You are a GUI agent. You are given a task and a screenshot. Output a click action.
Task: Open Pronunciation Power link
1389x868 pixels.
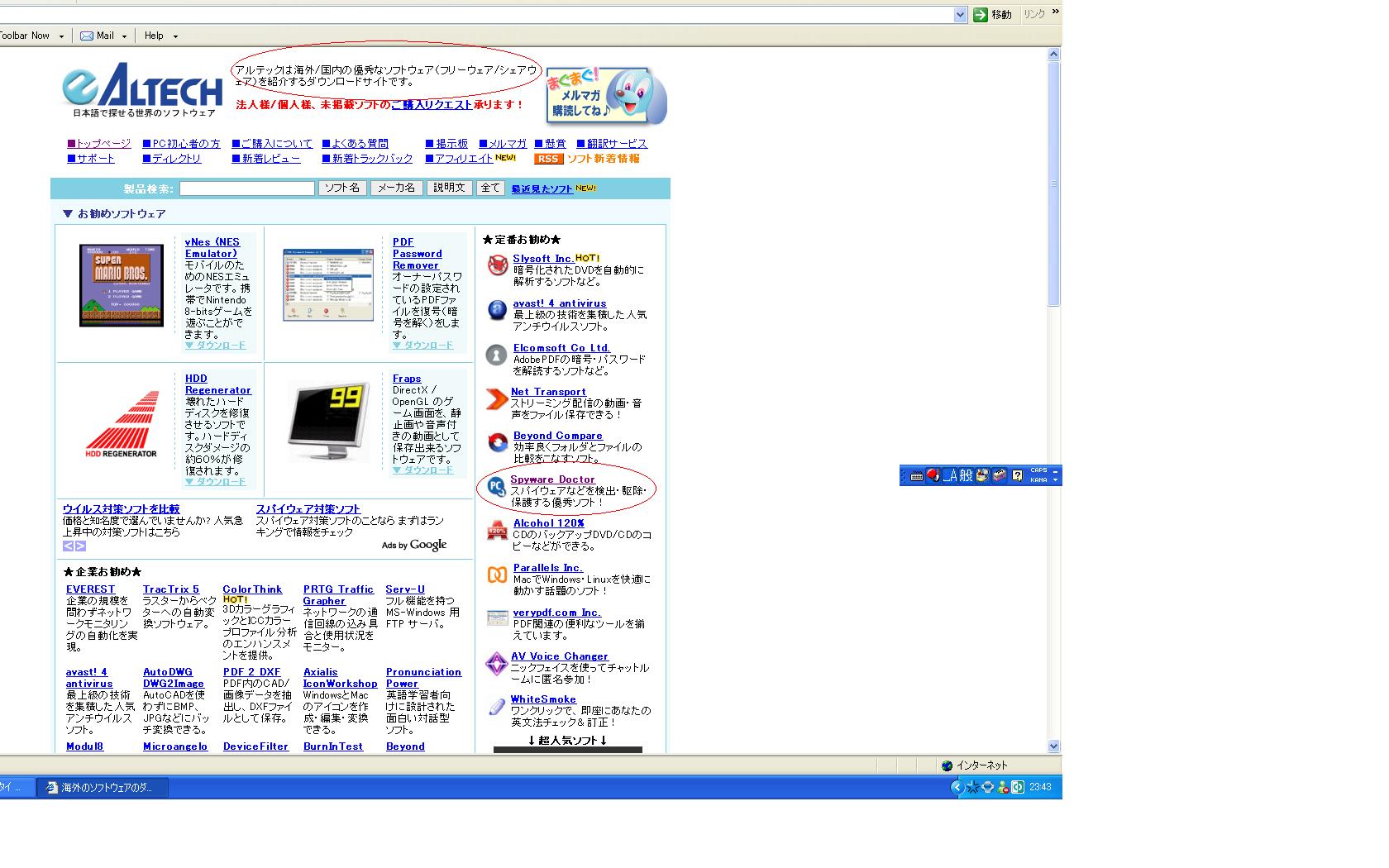423,678
